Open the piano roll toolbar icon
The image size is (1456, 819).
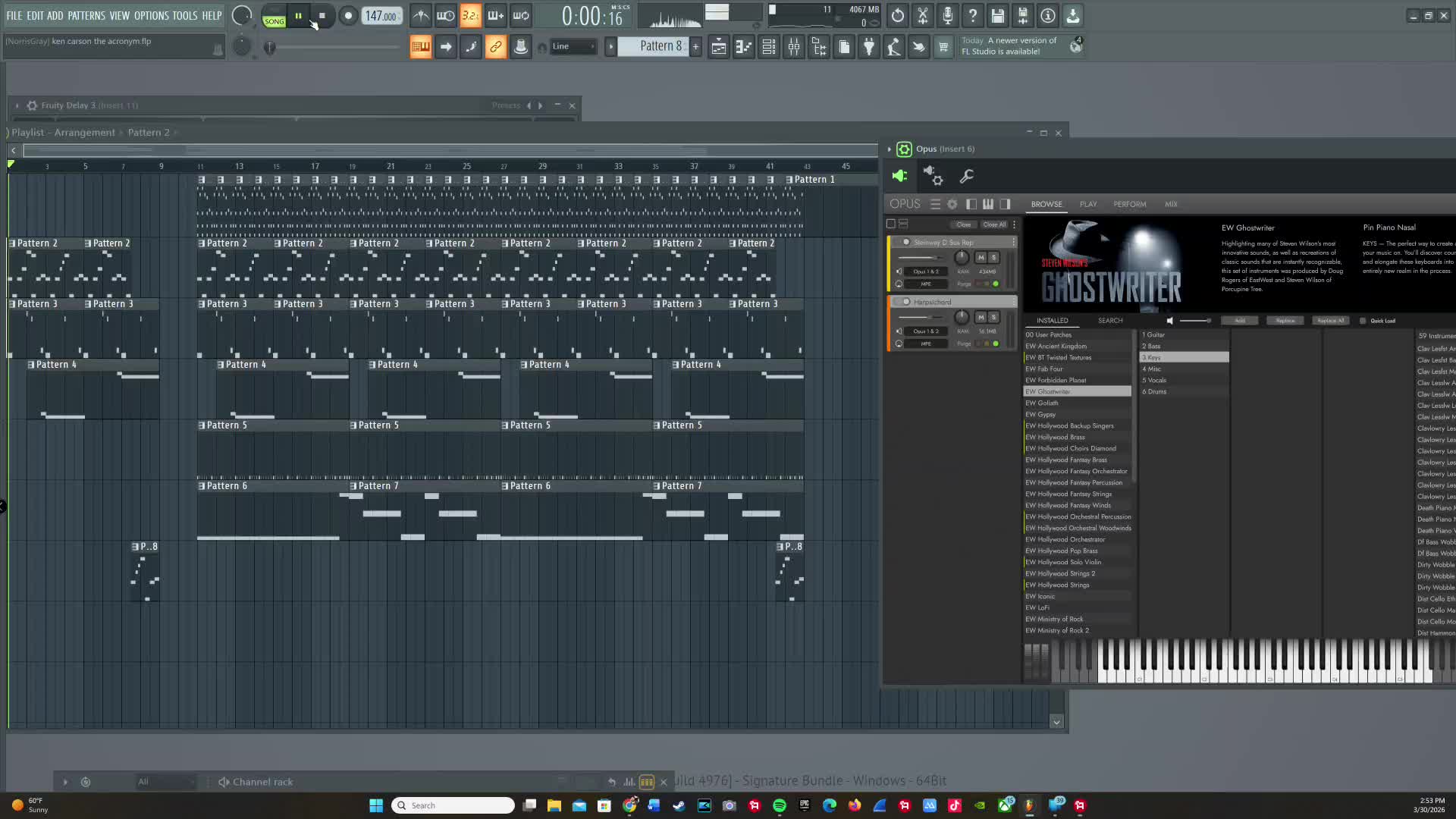coord(744,47)
